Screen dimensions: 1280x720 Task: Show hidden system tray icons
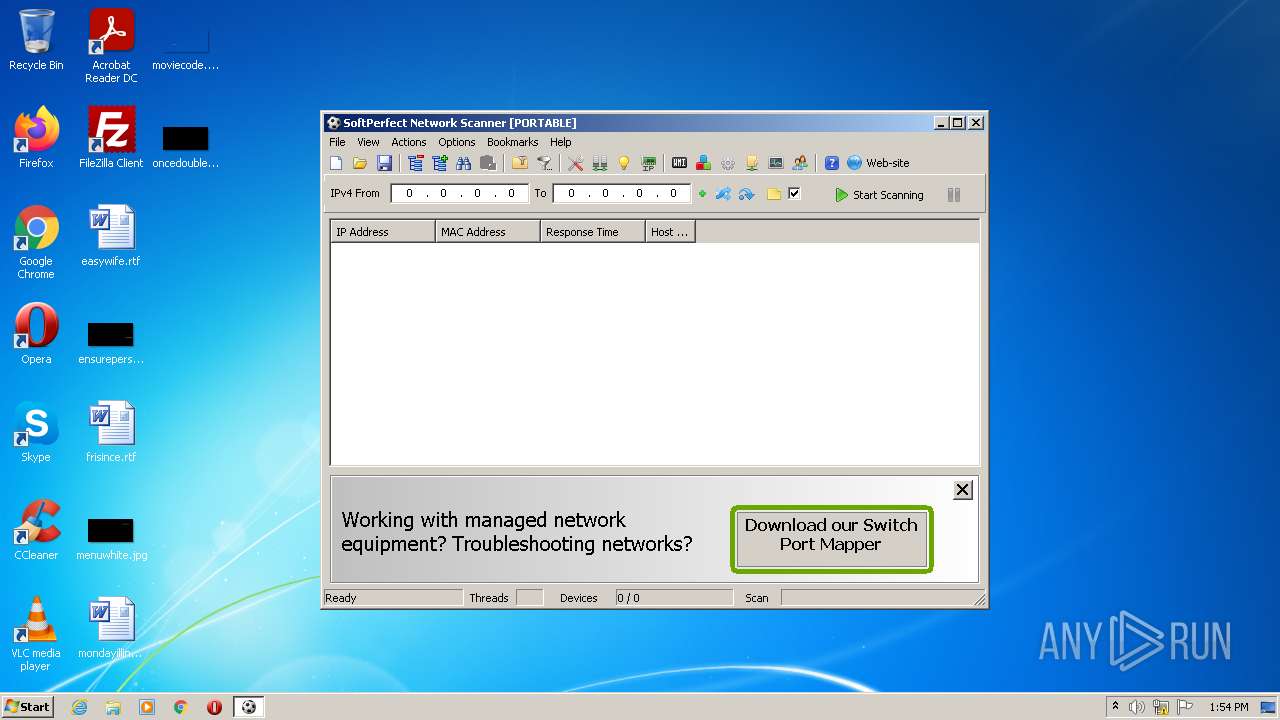1115,707
